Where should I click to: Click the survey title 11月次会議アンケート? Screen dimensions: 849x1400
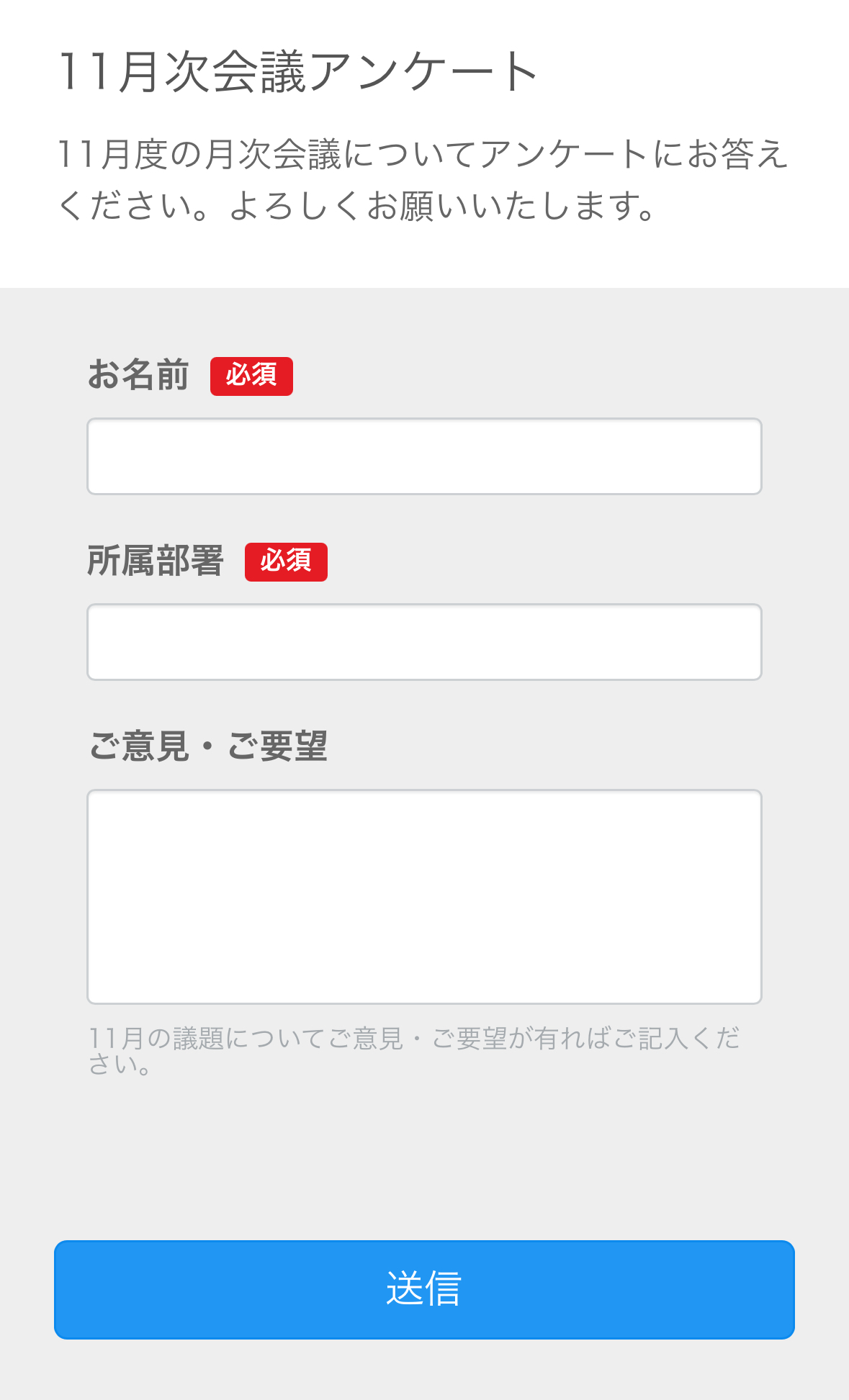(297, 71)
